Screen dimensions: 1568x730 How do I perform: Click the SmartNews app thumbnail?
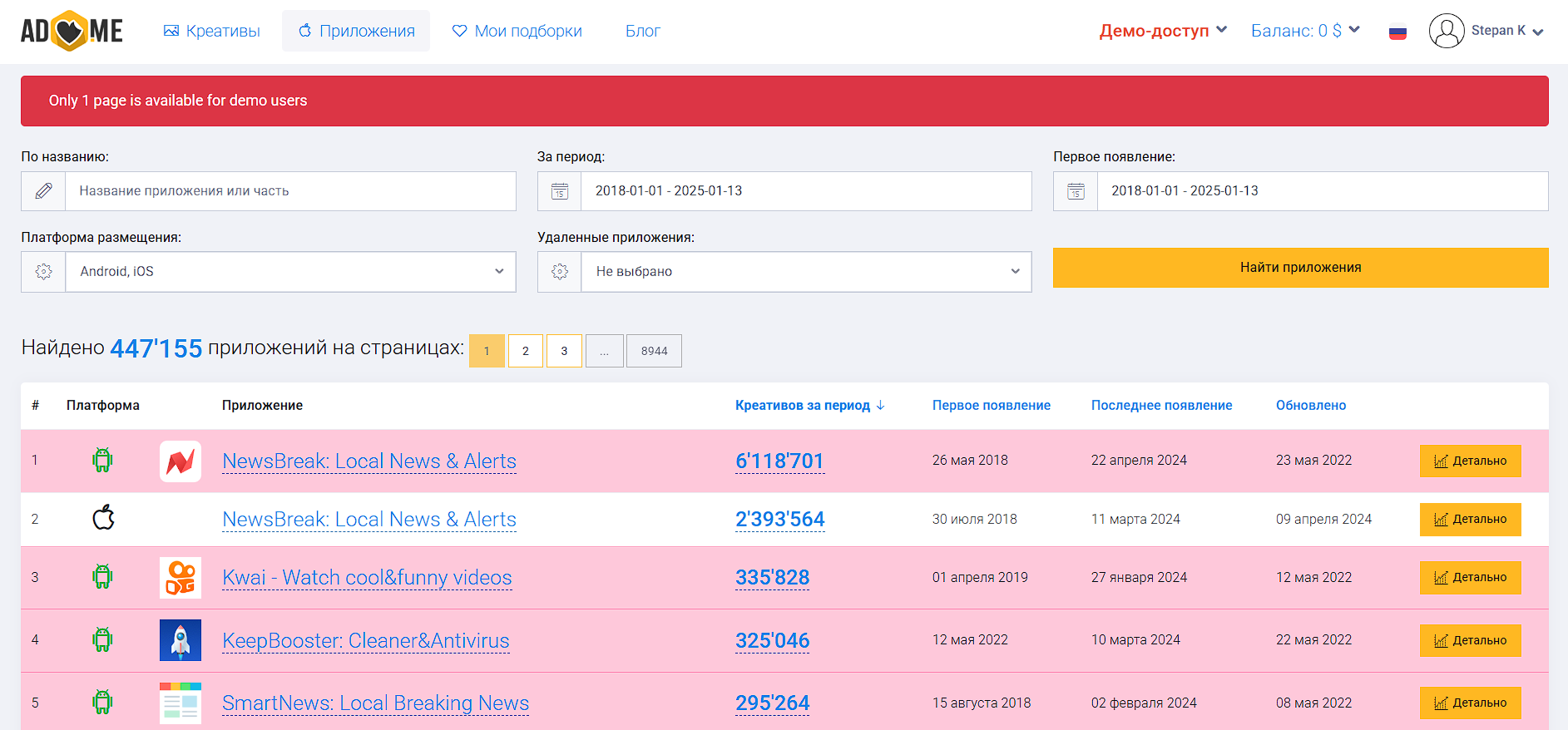point(181,703)
